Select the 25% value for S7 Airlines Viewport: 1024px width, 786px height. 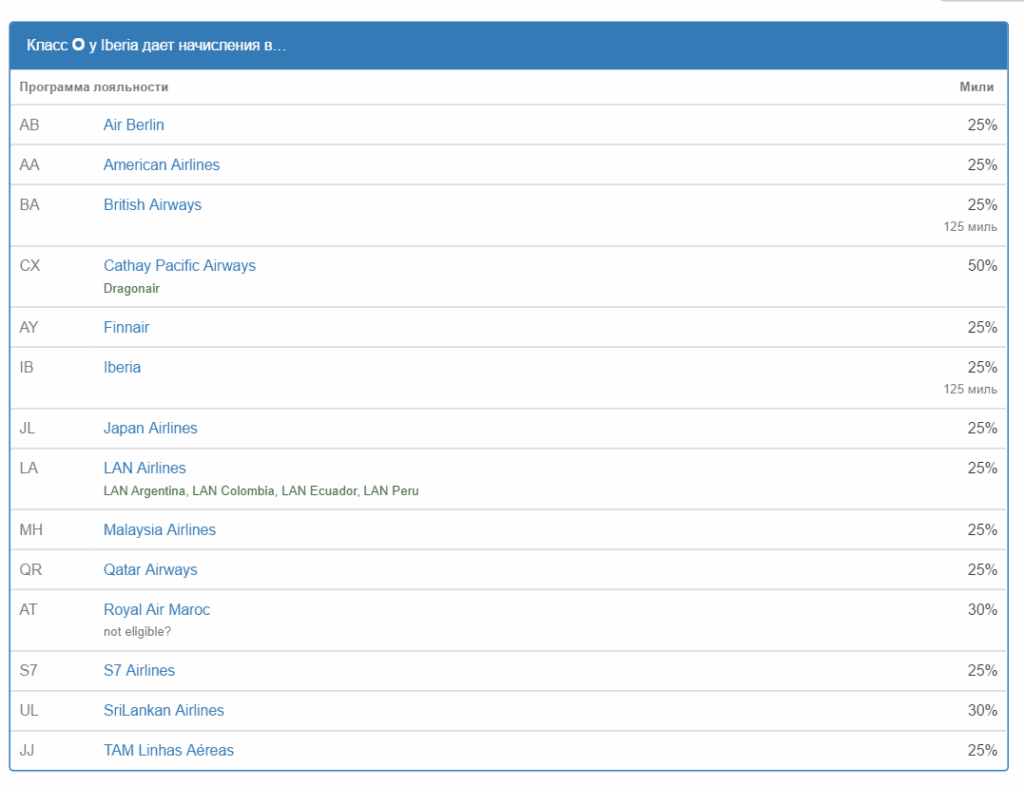982,670
